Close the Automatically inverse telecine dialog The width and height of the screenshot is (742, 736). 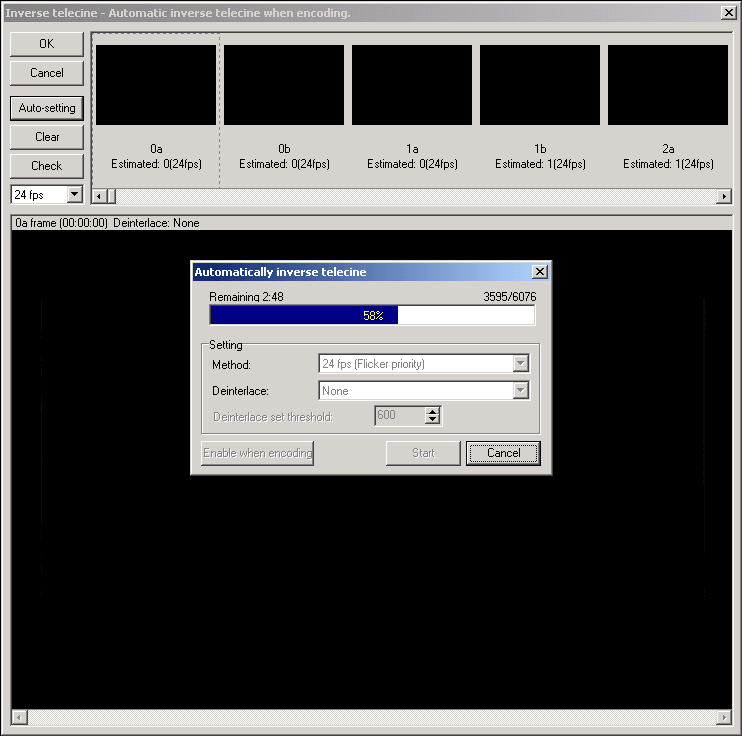[540, 272]
